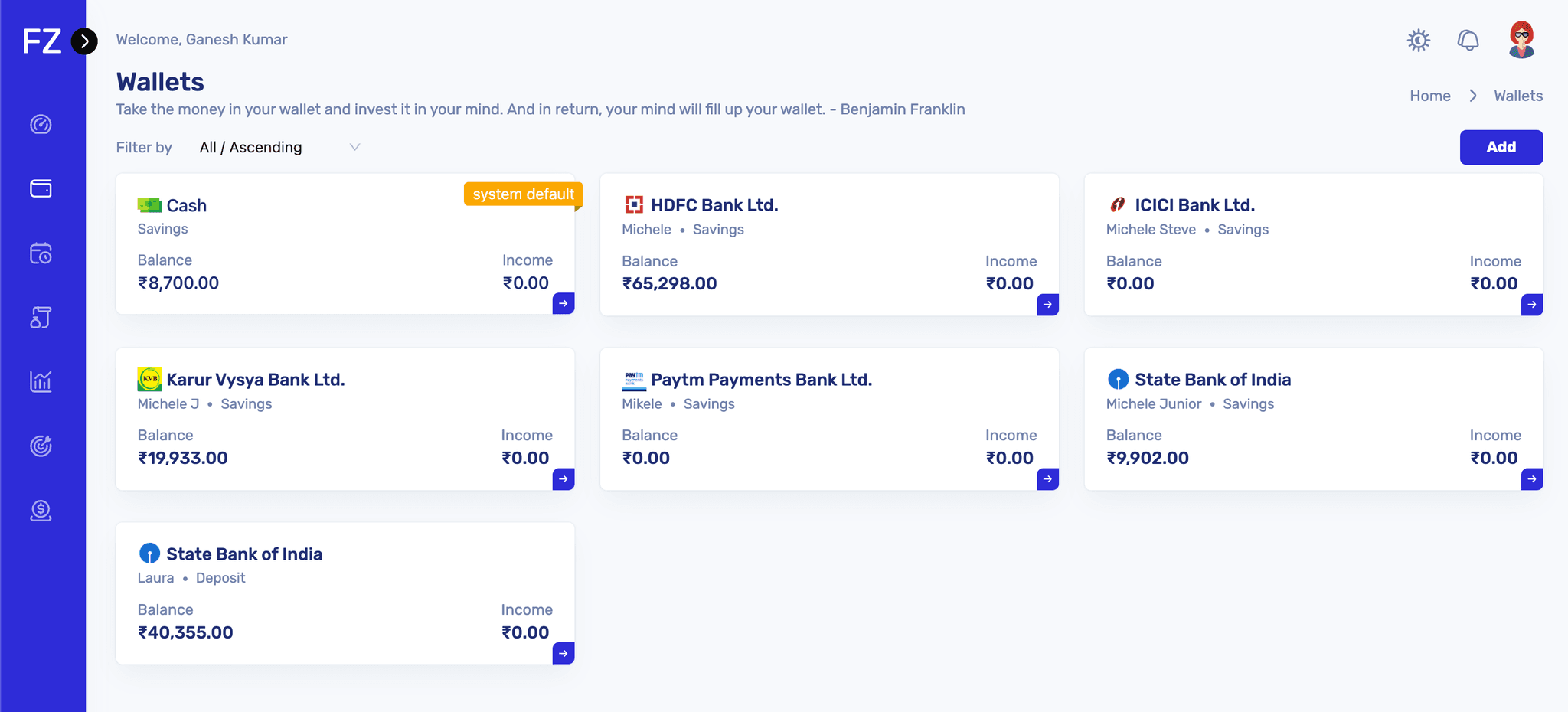
Task: Select the wallet icon in sidebar
Action: (41, 188)
